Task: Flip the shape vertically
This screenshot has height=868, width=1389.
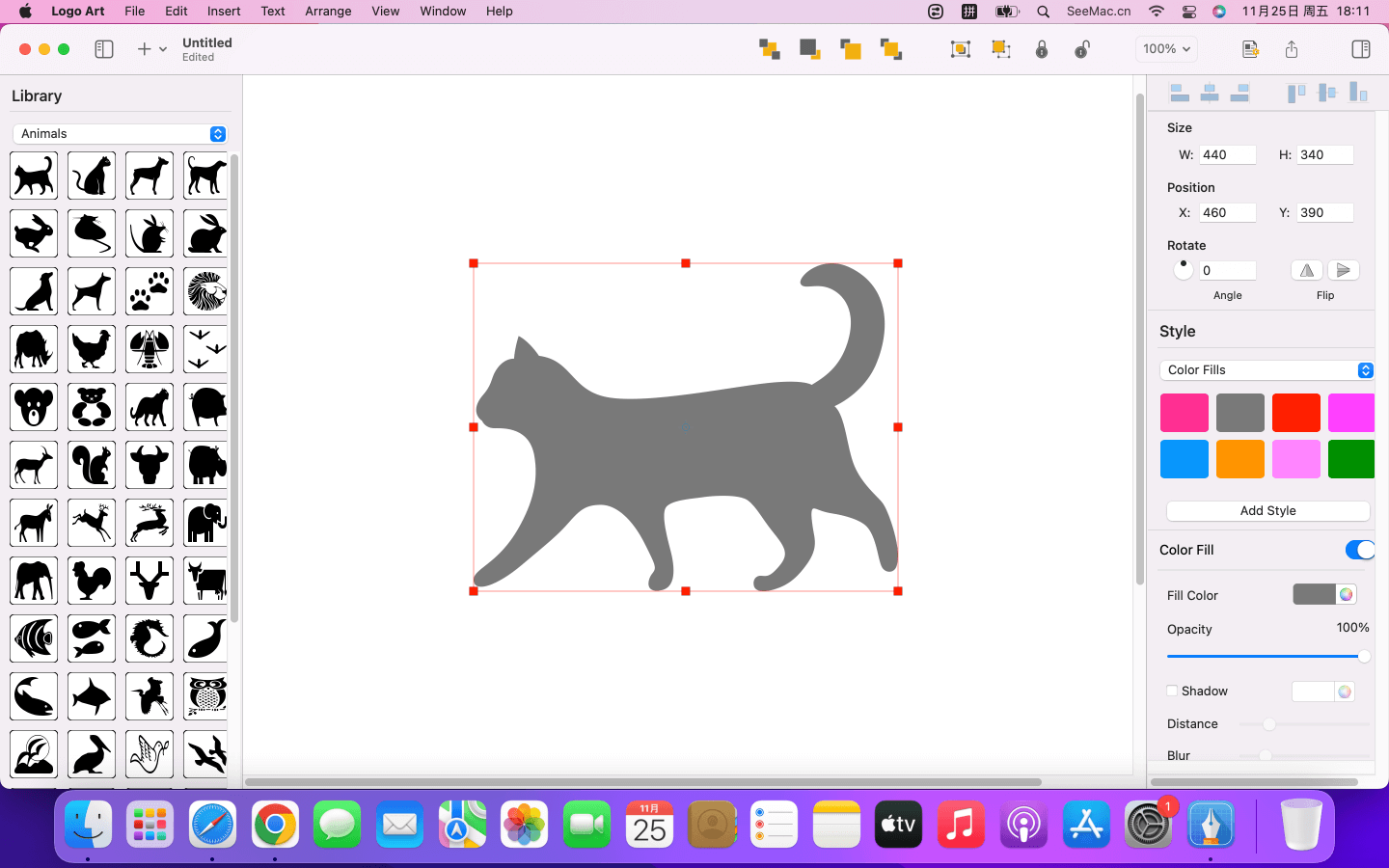Action: click(x=1343, y=270)
